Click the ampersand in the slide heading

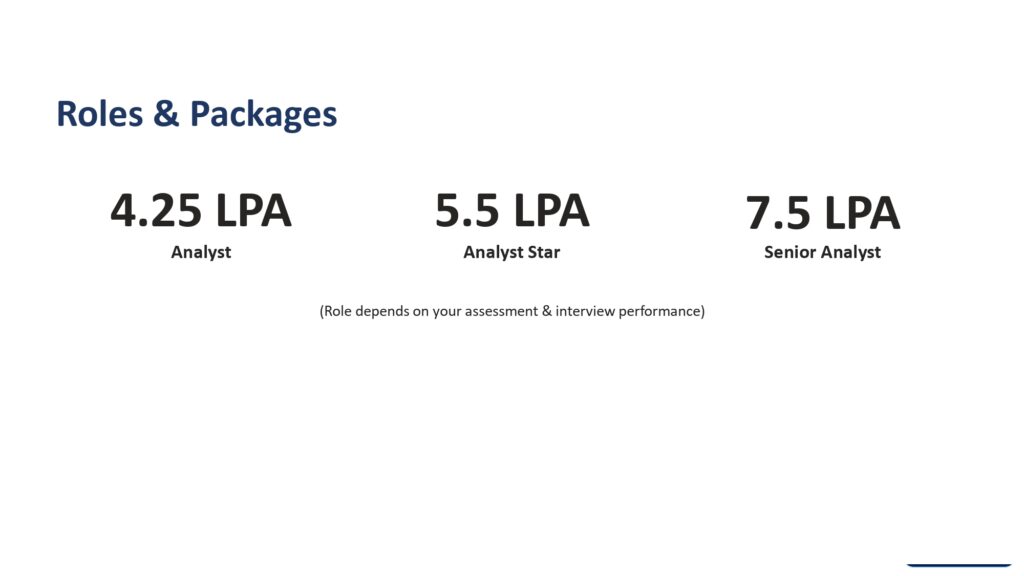point(166,114)
